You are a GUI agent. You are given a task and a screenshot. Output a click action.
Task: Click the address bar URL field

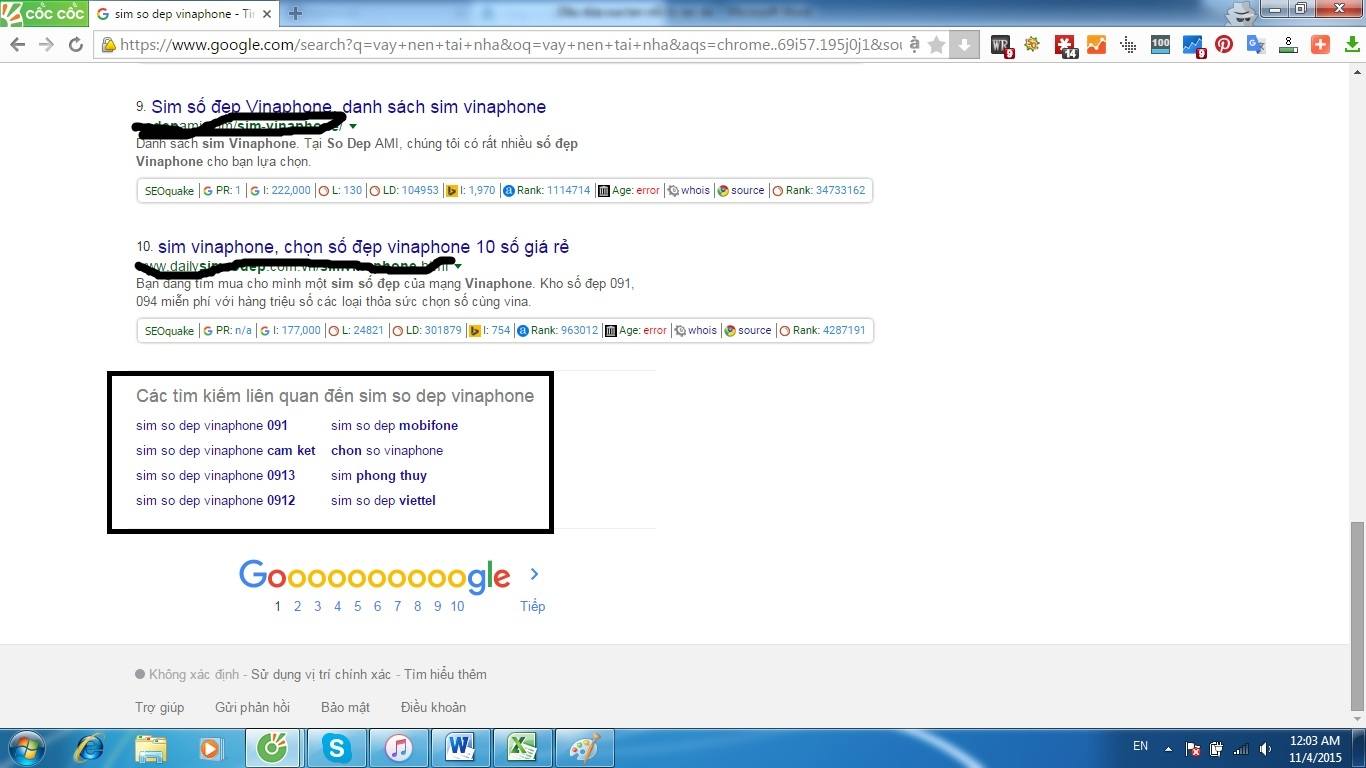(510, 45)
